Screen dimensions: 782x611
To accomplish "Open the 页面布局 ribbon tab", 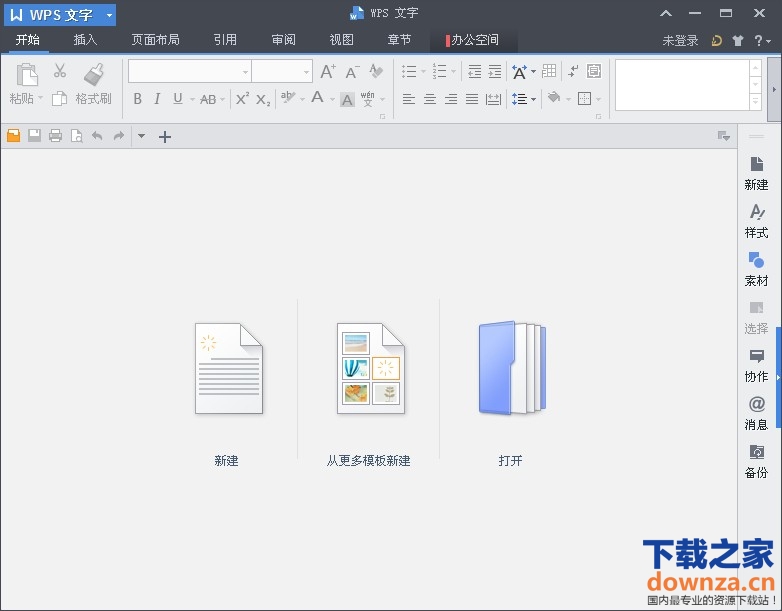I will tap(155, 40).
